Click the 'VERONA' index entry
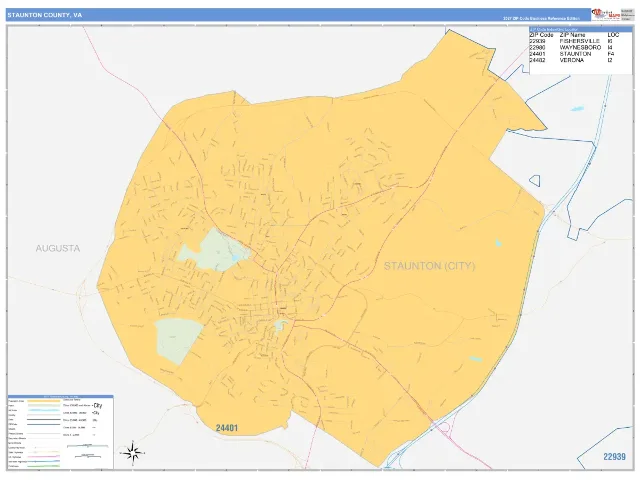 (571, 60)
